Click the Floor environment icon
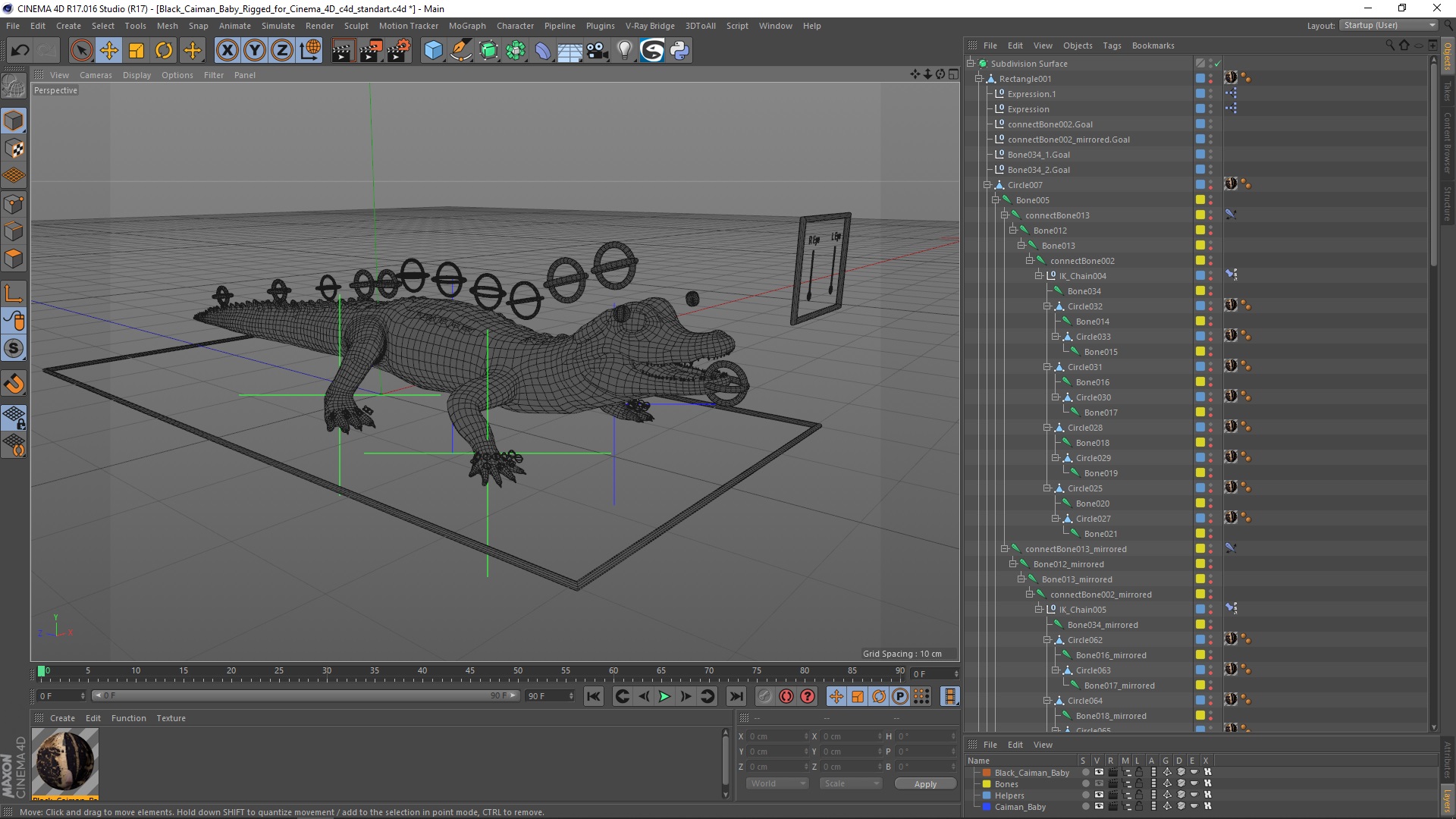This screenshot has height=819, width=1456. click(x=570, y=51)
